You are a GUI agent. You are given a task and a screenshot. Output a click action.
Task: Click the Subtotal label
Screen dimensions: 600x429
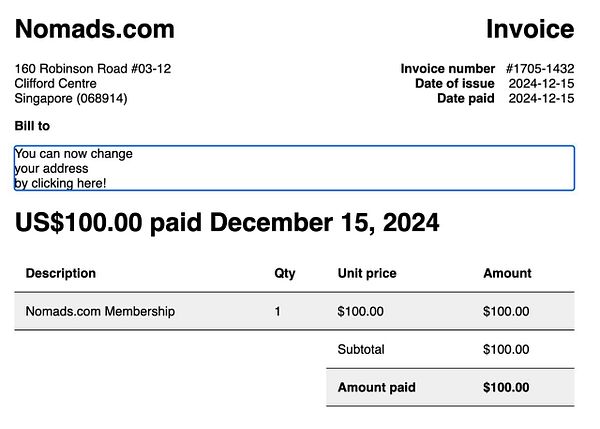pos(361,349)
